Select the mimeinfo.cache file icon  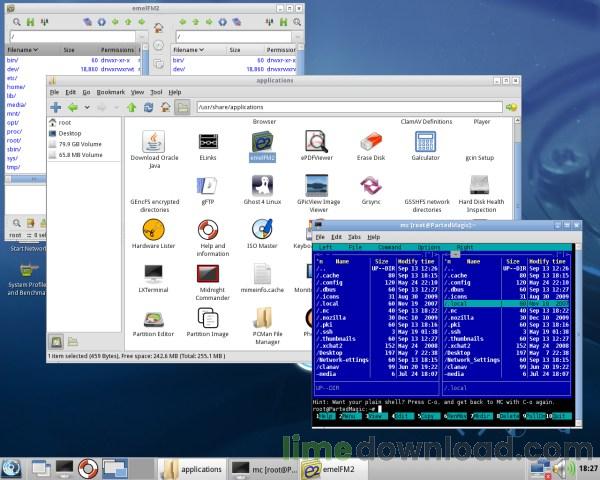262,274
